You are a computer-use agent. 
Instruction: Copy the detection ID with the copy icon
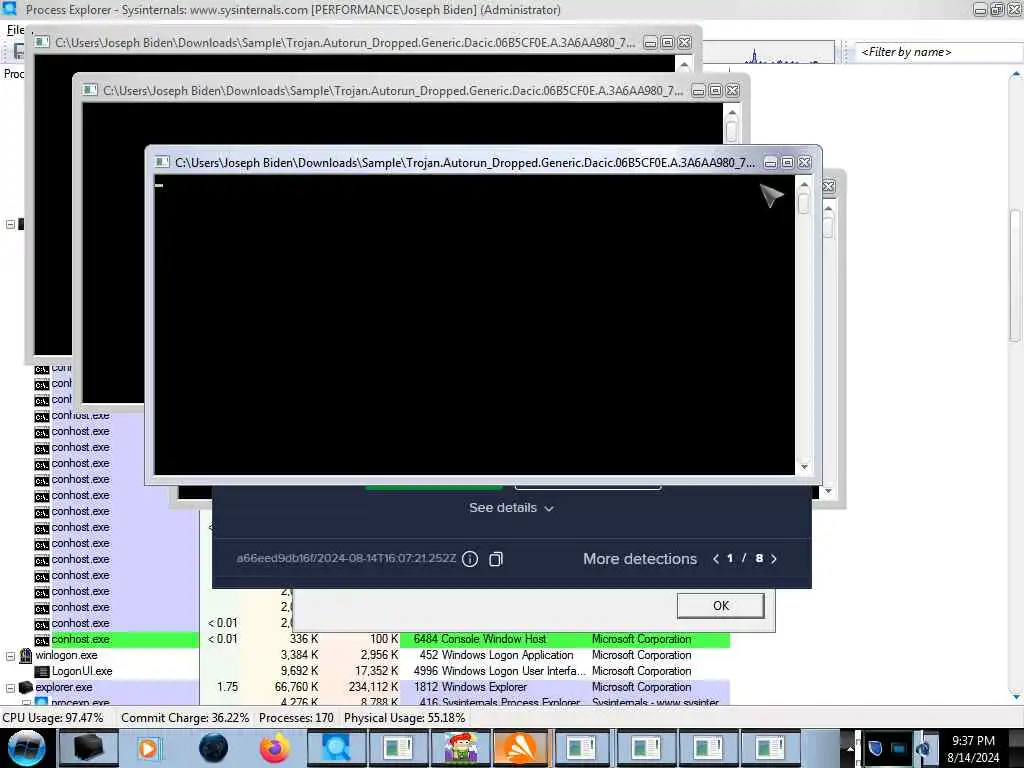coord(496,559)
